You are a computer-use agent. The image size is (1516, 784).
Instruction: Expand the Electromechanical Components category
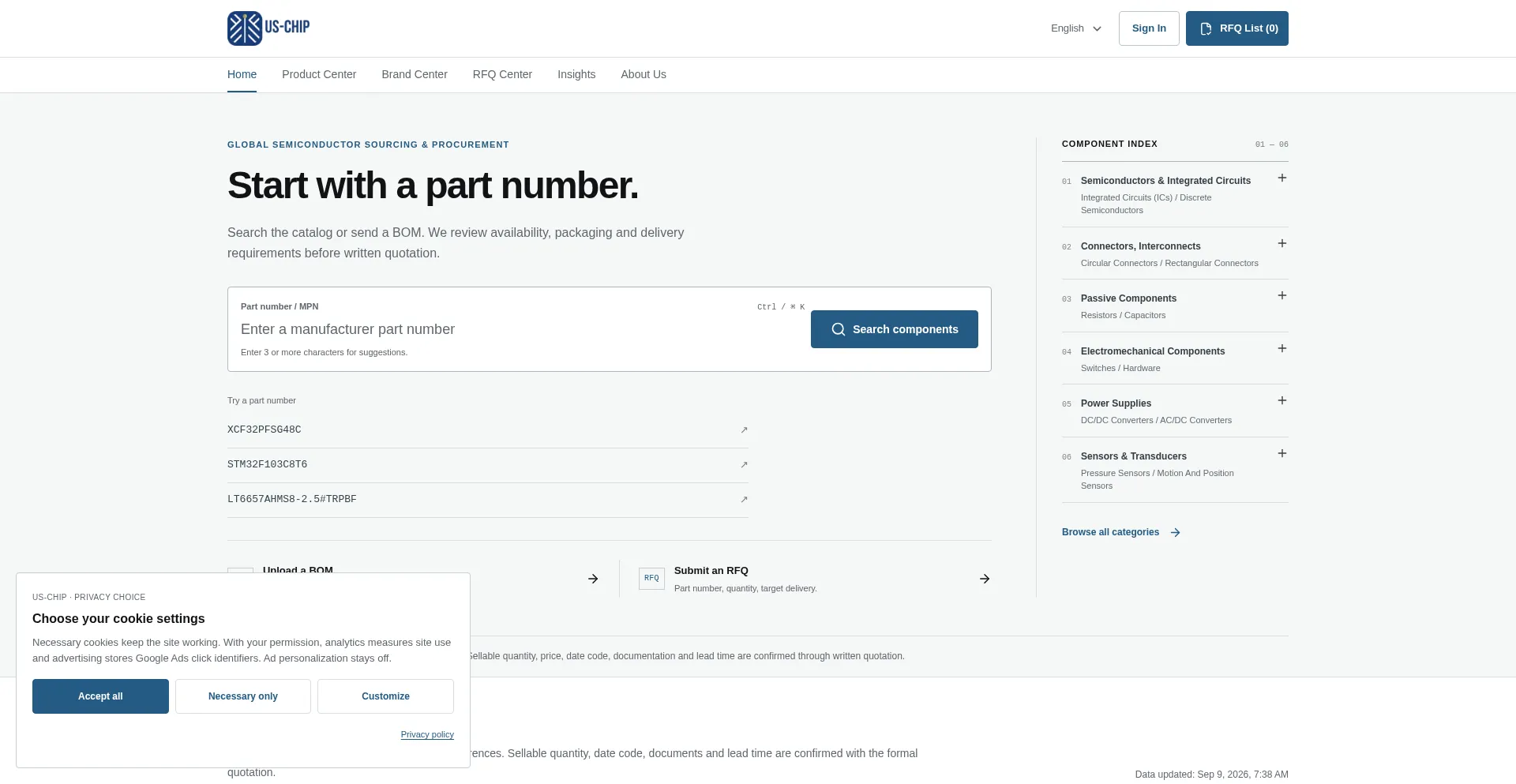(x=1282, y=349)
